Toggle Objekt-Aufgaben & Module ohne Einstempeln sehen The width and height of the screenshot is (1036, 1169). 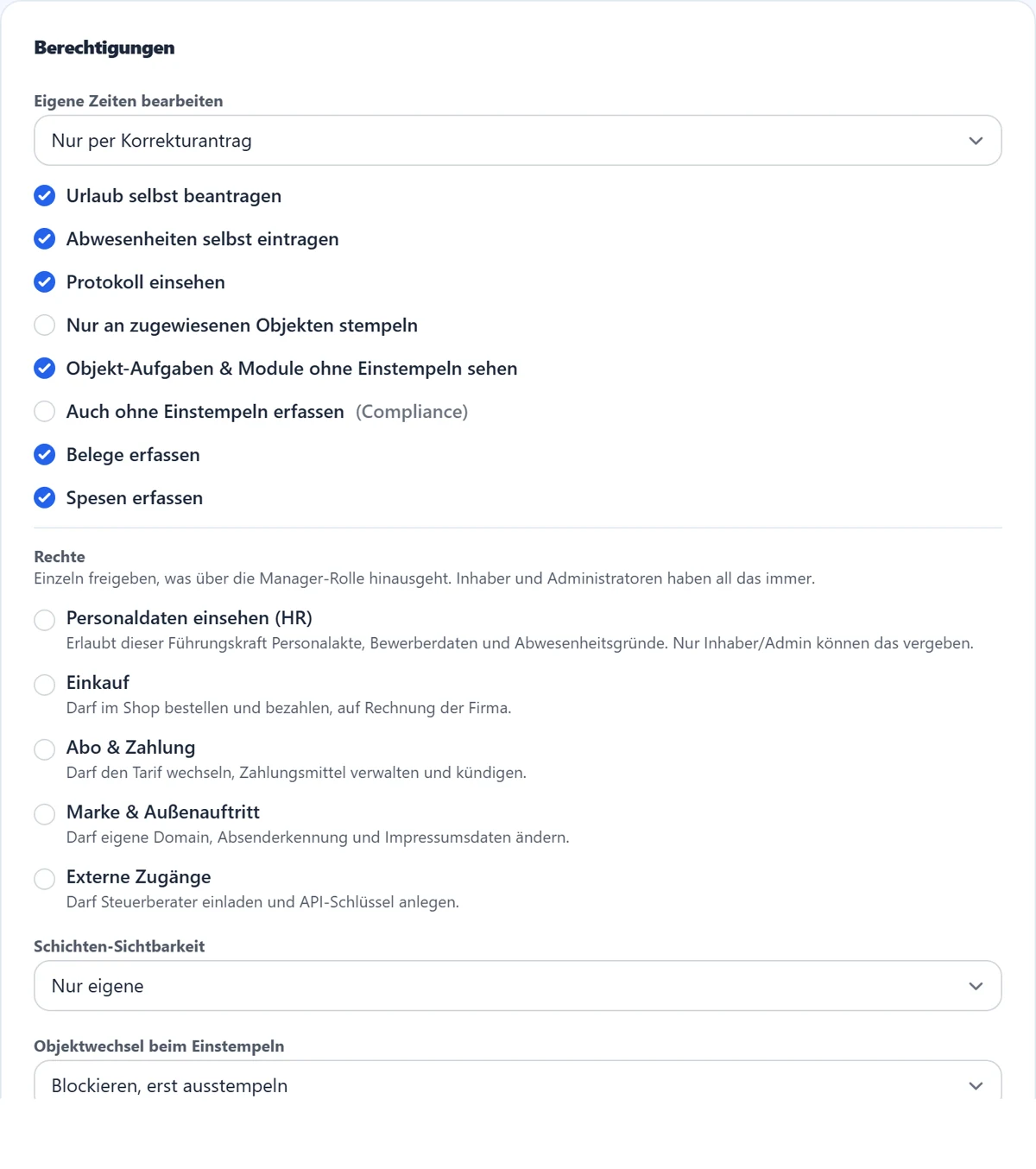(x=45, y=369)
